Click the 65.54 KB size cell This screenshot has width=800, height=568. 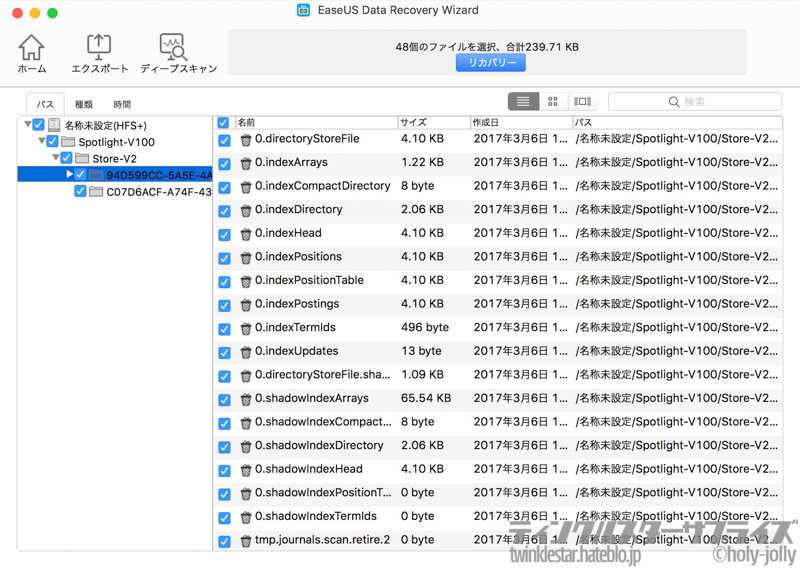[x=426, y=398]
